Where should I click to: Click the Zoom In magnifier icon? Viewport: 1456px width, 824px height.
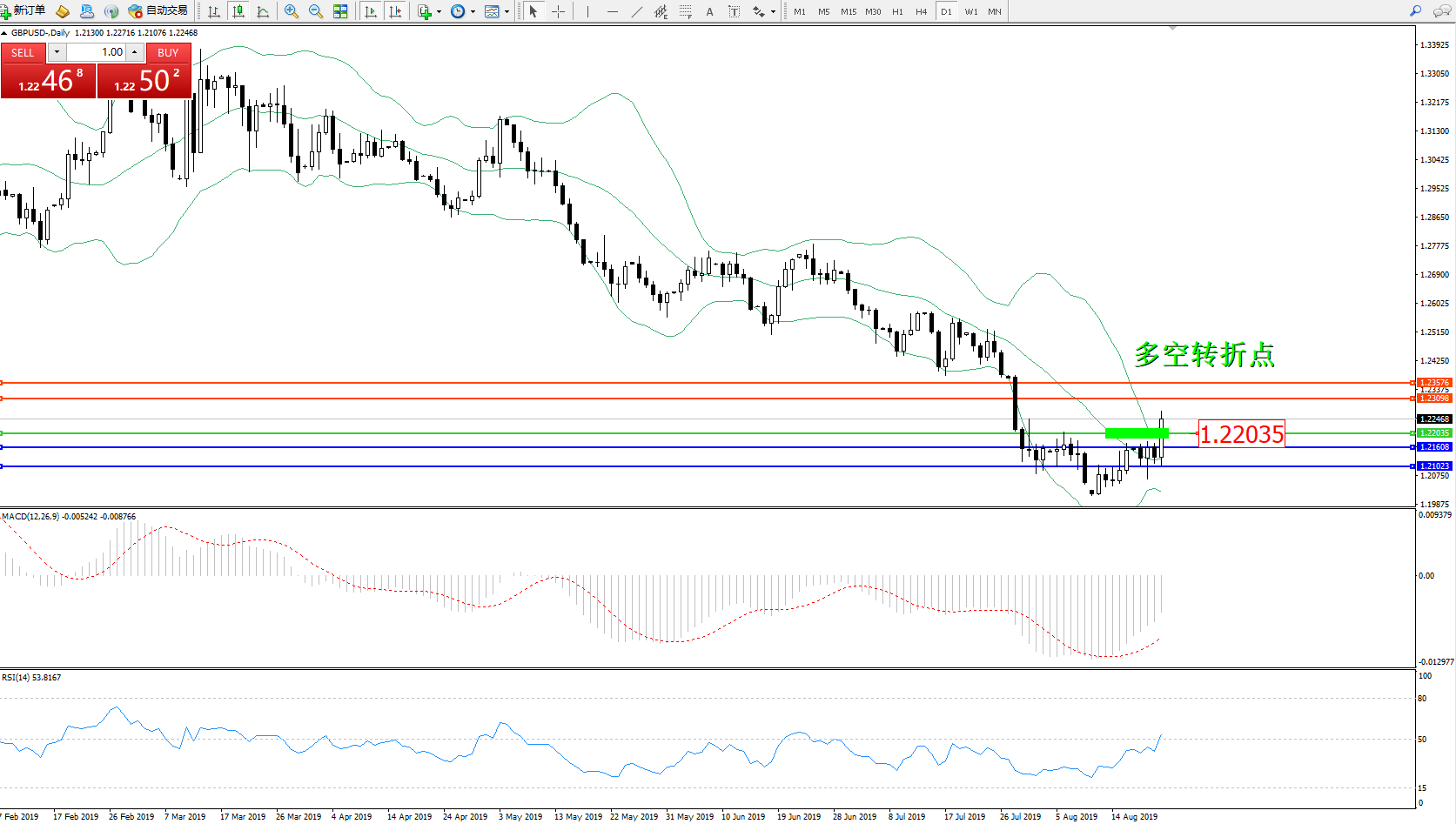[292, 11]
